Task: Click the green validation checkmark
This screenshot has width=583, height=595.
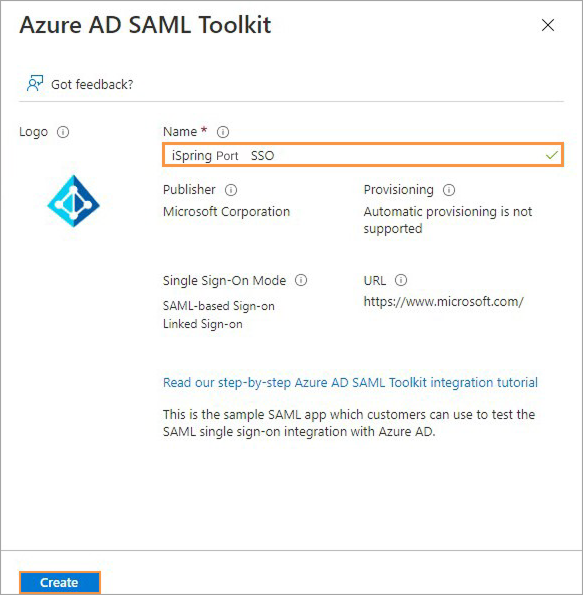Action: (552, 155)
